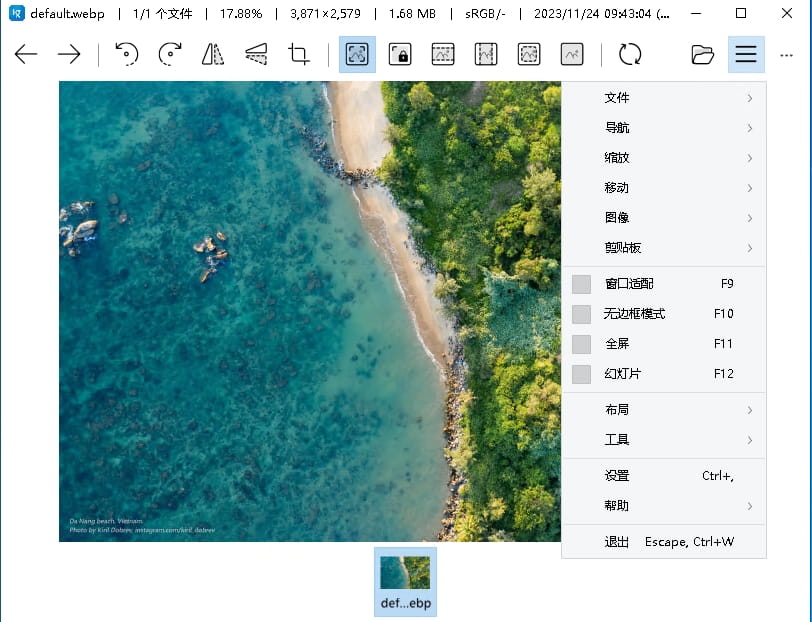Click the 17.88% zoom value in title bar

coord(241,13)
